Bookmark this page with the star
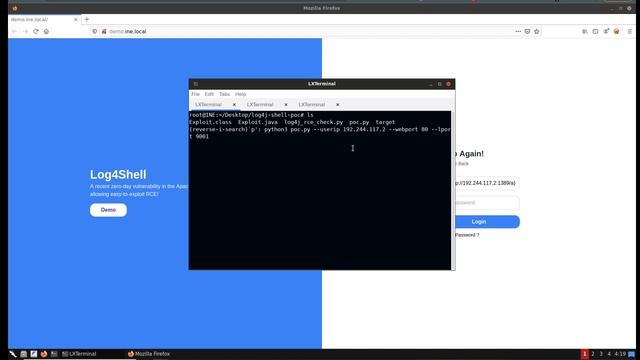The image size is (640, 360). [537, 31]
